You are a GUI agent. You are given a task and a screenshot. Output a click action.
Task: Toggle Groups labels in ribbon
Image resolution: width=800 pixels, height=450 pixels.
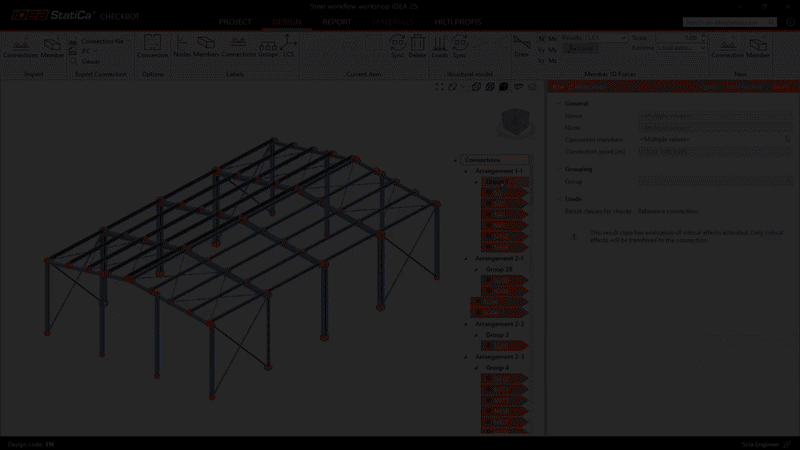pos(268,47)
